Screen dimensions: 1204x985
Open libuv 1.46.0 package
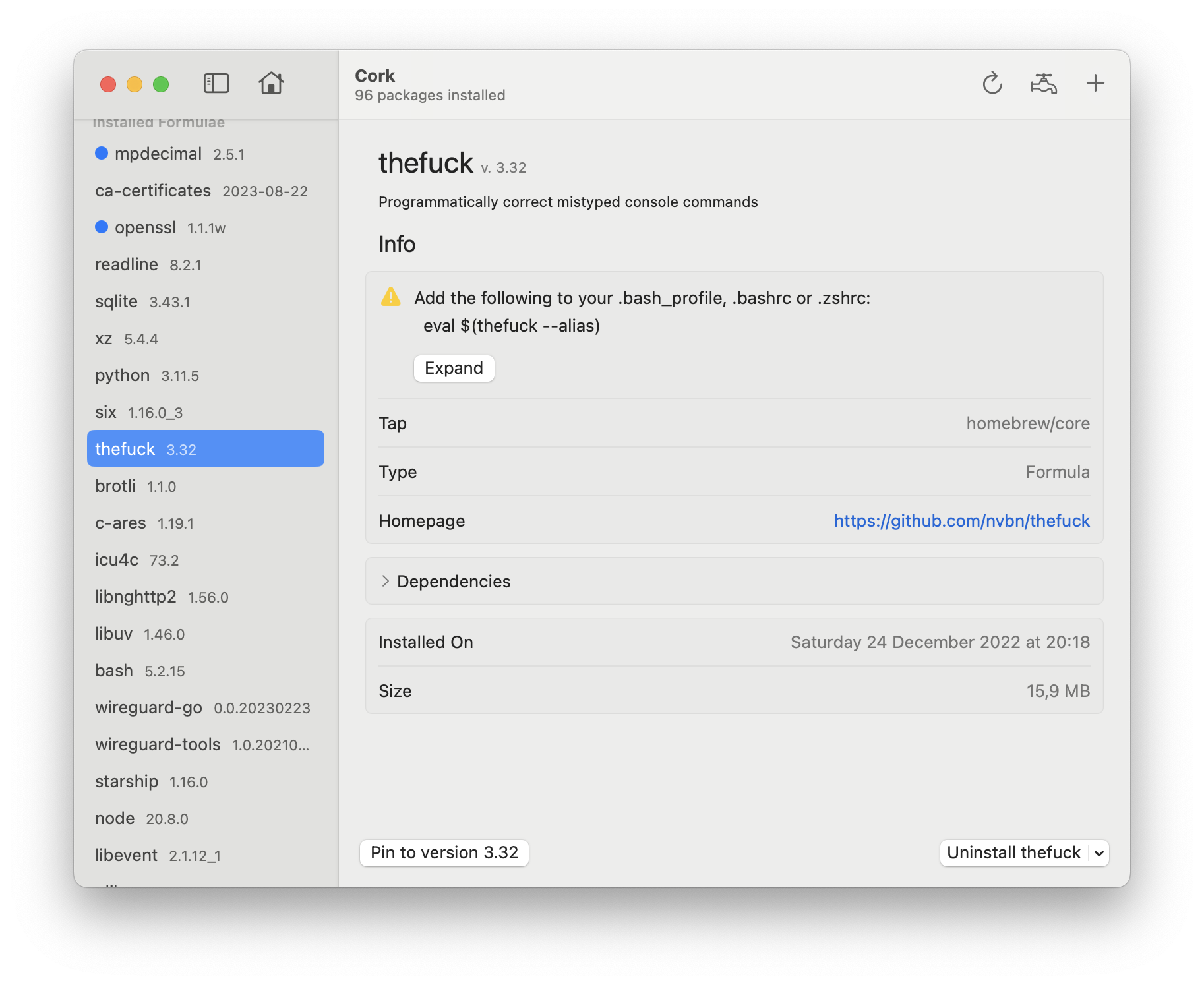point(206,634)
